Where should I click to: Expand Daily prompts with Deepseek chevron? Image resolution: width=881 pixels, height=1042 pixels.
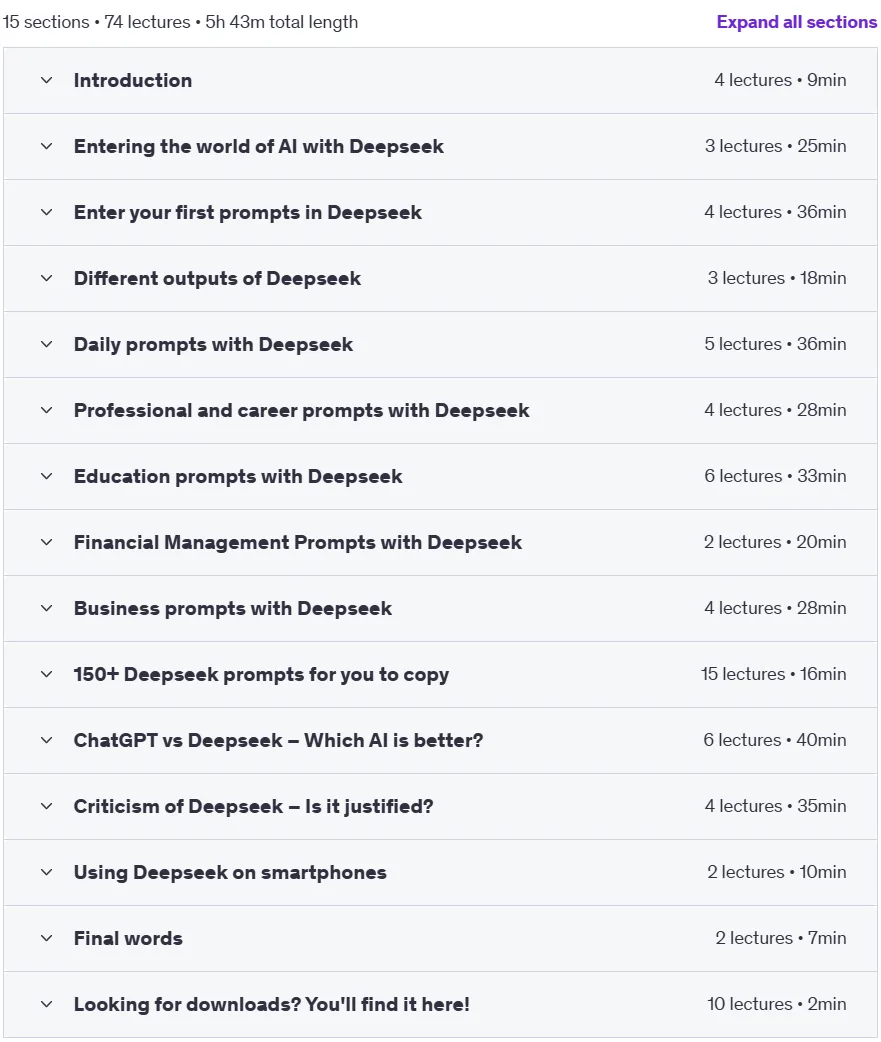coord(47,344)
